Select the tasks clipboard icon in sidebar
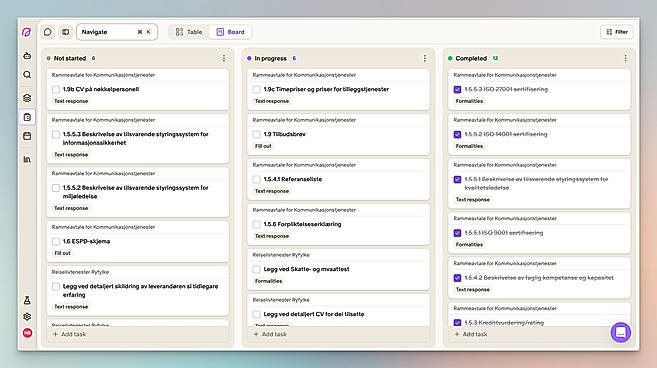 tap(27, 117)
